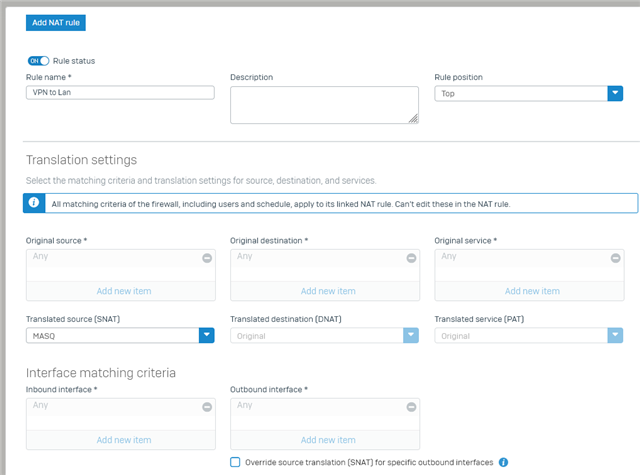This screenshot has height=475, width=640.
Task: Add new item to Original source
Action: (x=124, y=291)
